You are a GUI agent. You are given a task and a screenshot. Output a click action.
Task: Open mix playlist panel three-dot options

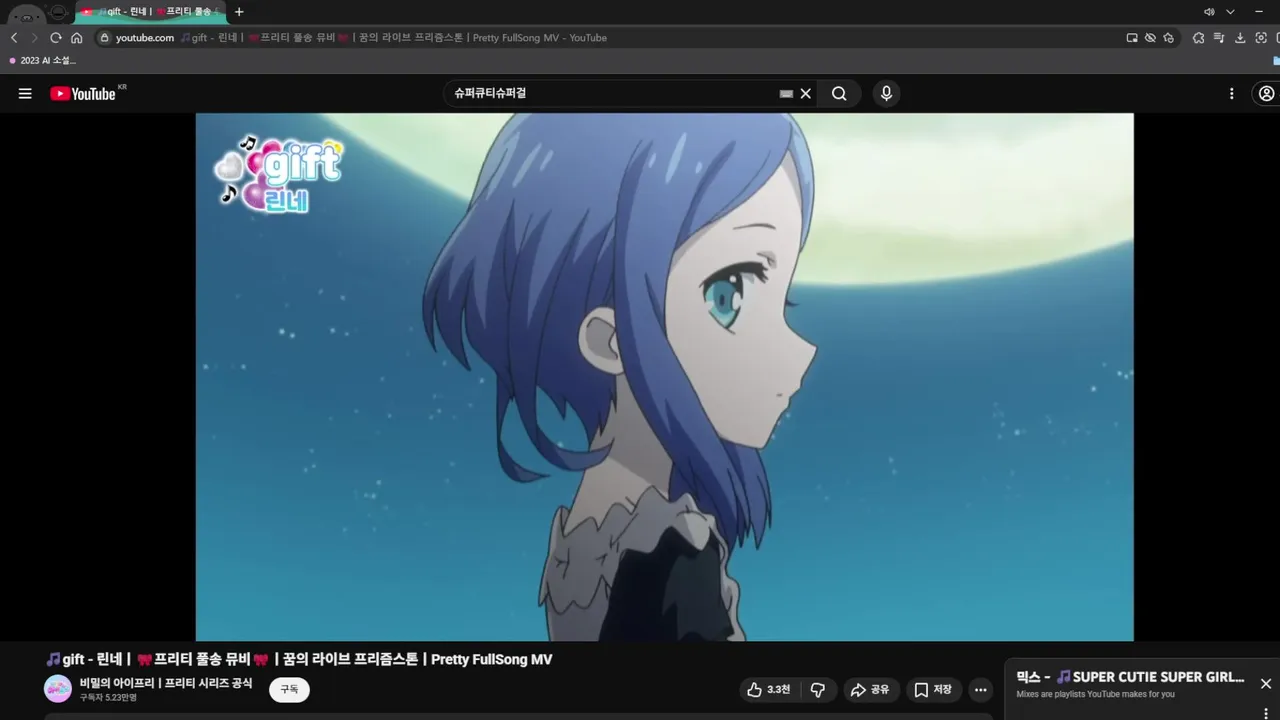tap(1266, 713)
